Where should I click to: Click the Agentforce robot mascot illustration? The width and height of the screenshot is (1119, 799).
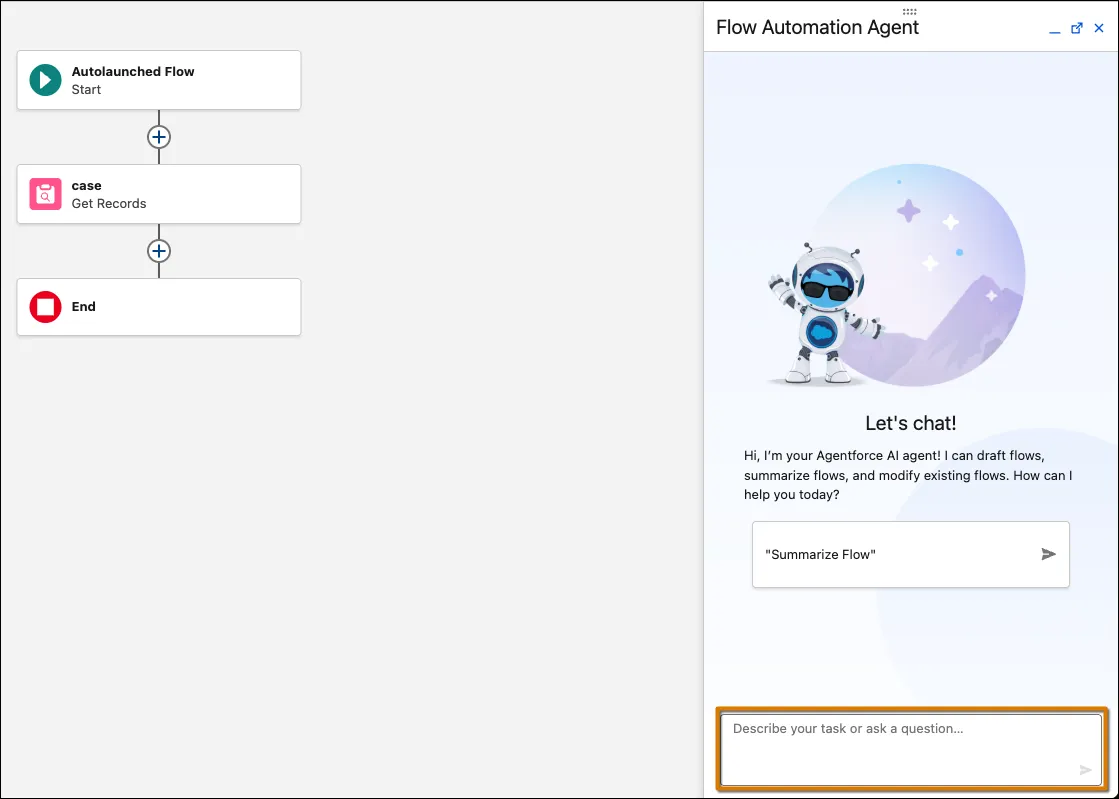pos(820,300)
